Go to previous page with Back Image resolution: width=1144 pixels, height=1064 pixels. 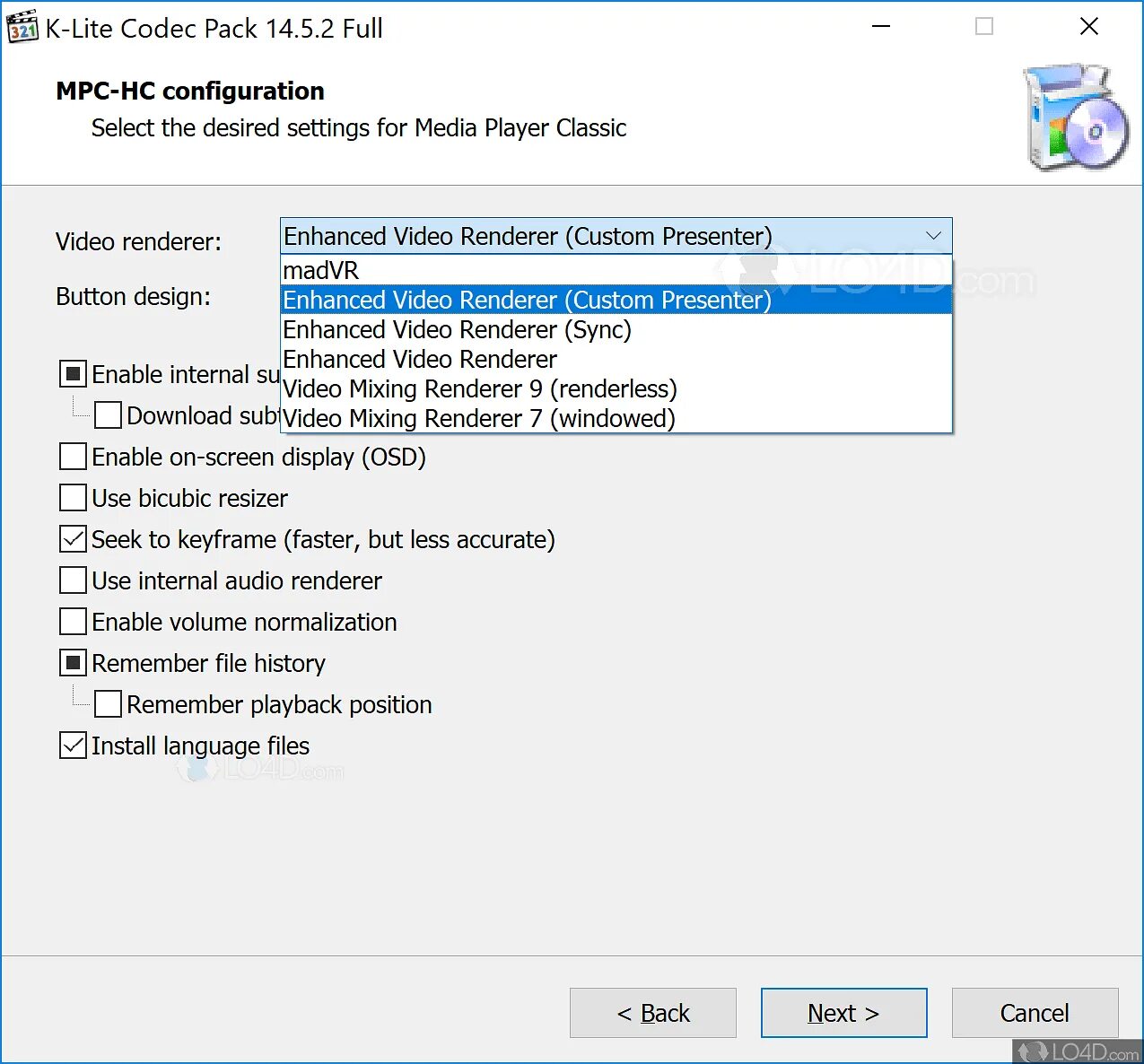point(653,1013)
